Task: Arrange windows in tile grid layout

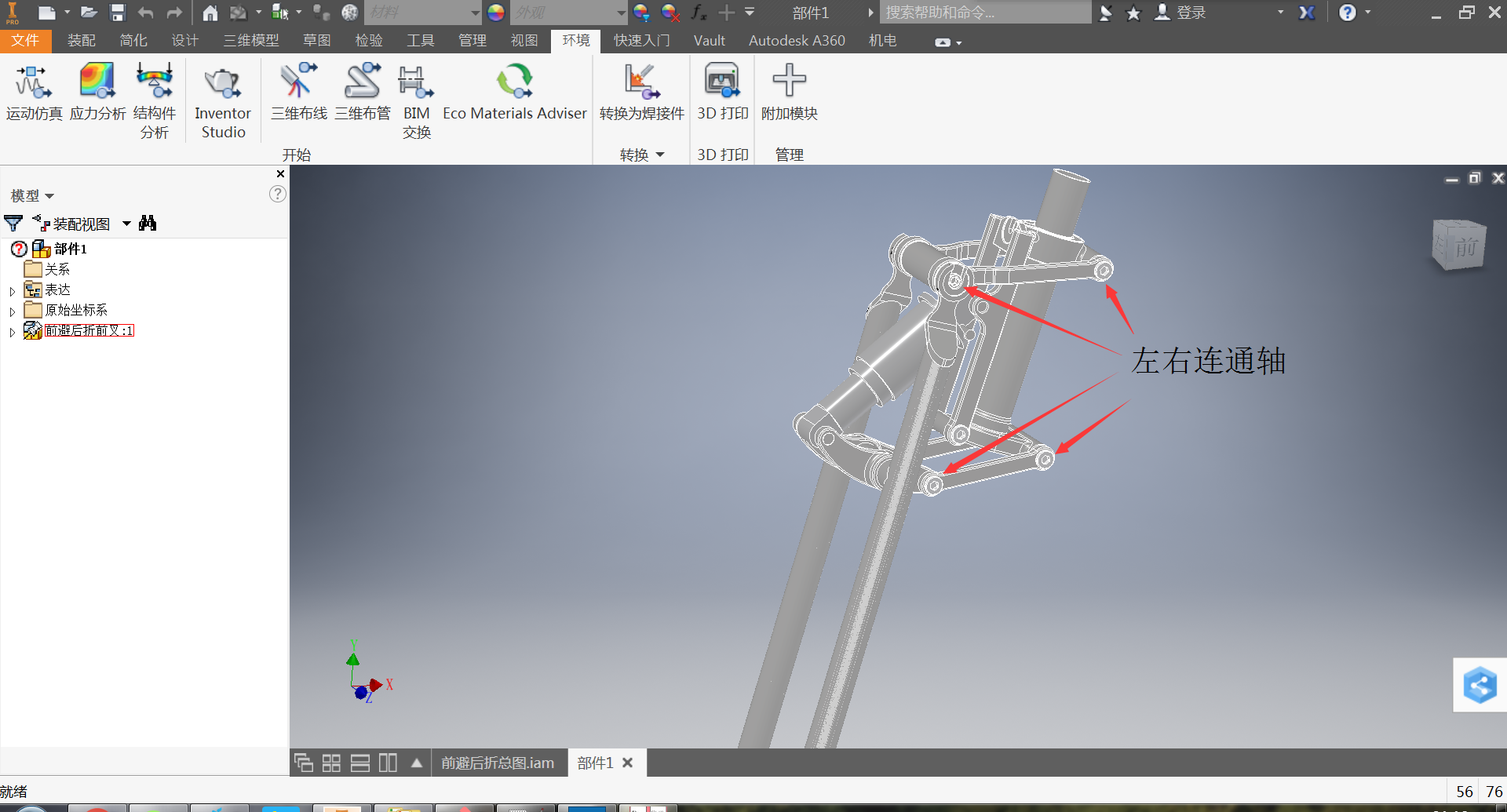Action: click(x=331, y=763)
